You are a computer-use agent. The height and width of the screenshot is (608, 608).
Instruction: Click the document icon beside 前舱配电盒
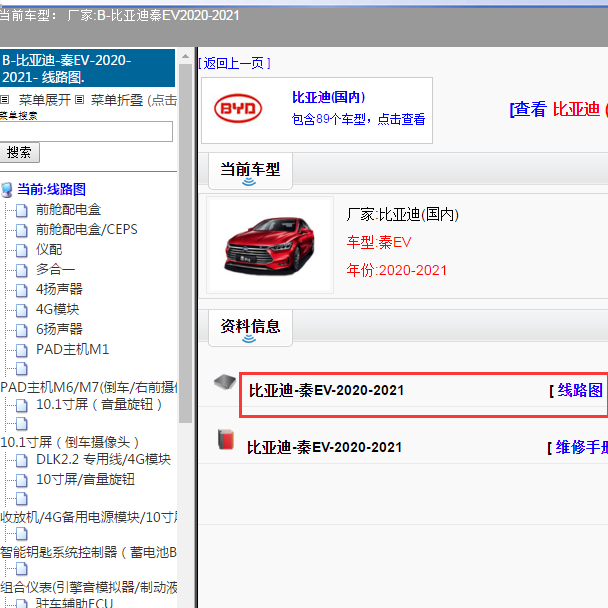(22, 211)
